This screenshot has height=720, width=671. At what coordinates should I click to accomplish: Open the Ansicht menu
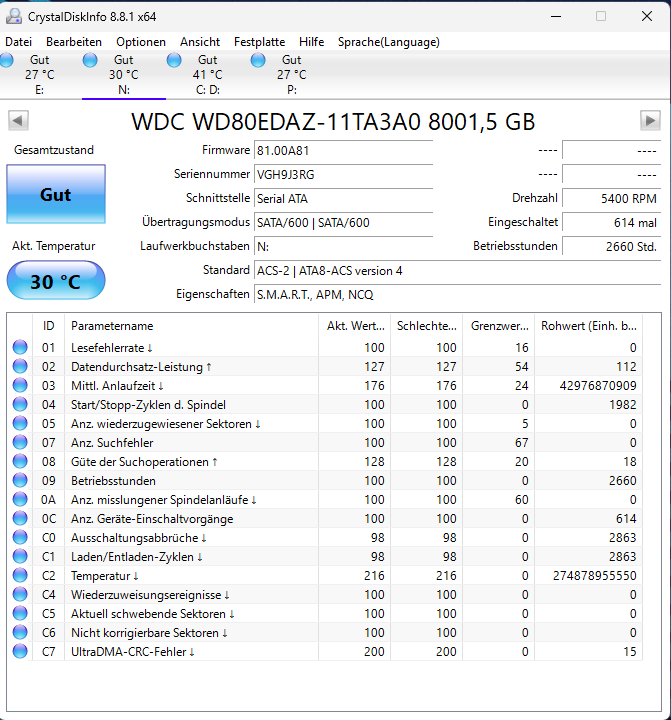[200, 42]
